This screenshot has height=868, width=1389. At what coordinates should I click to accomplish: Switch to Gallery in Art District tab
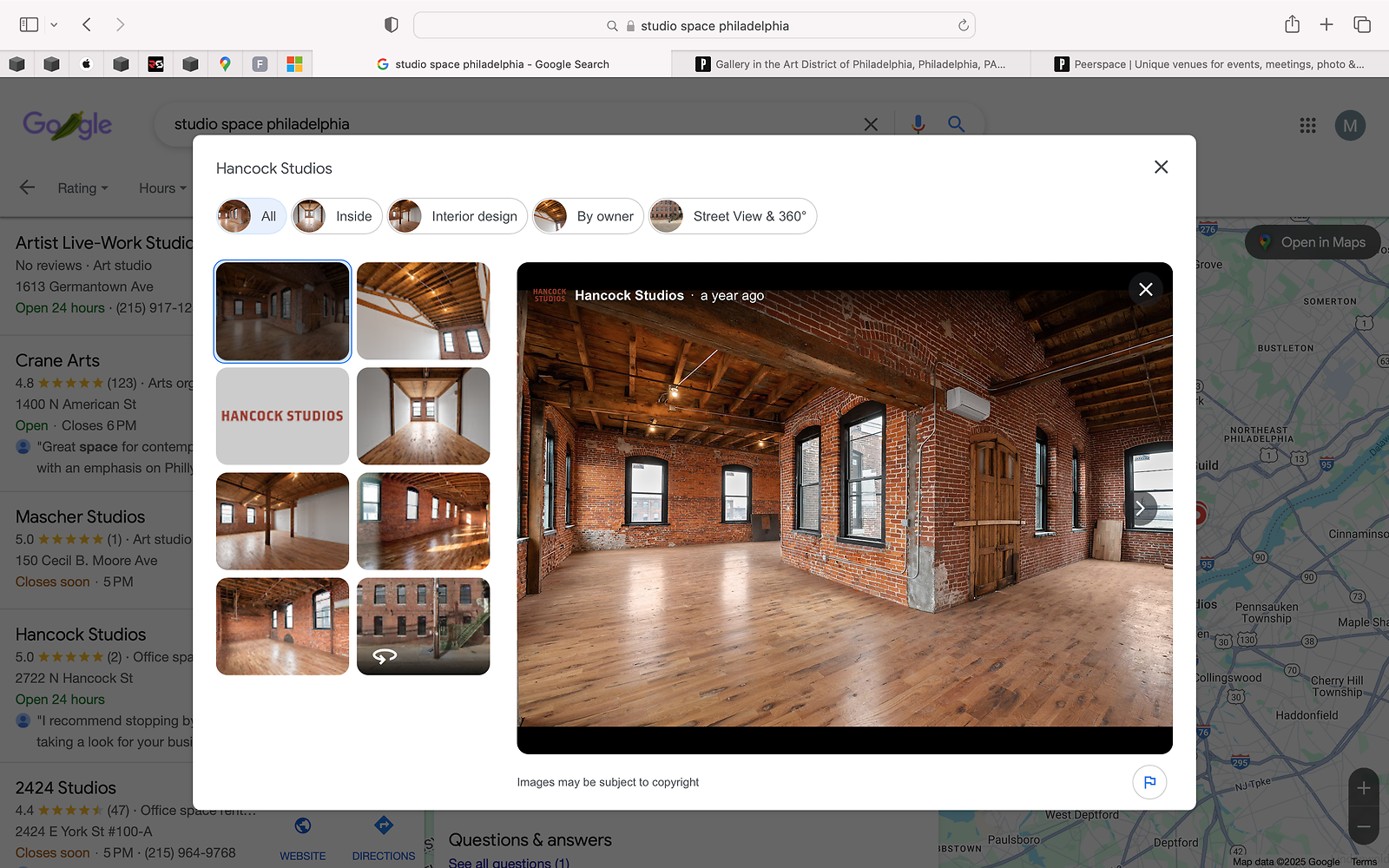pos(851,64)
